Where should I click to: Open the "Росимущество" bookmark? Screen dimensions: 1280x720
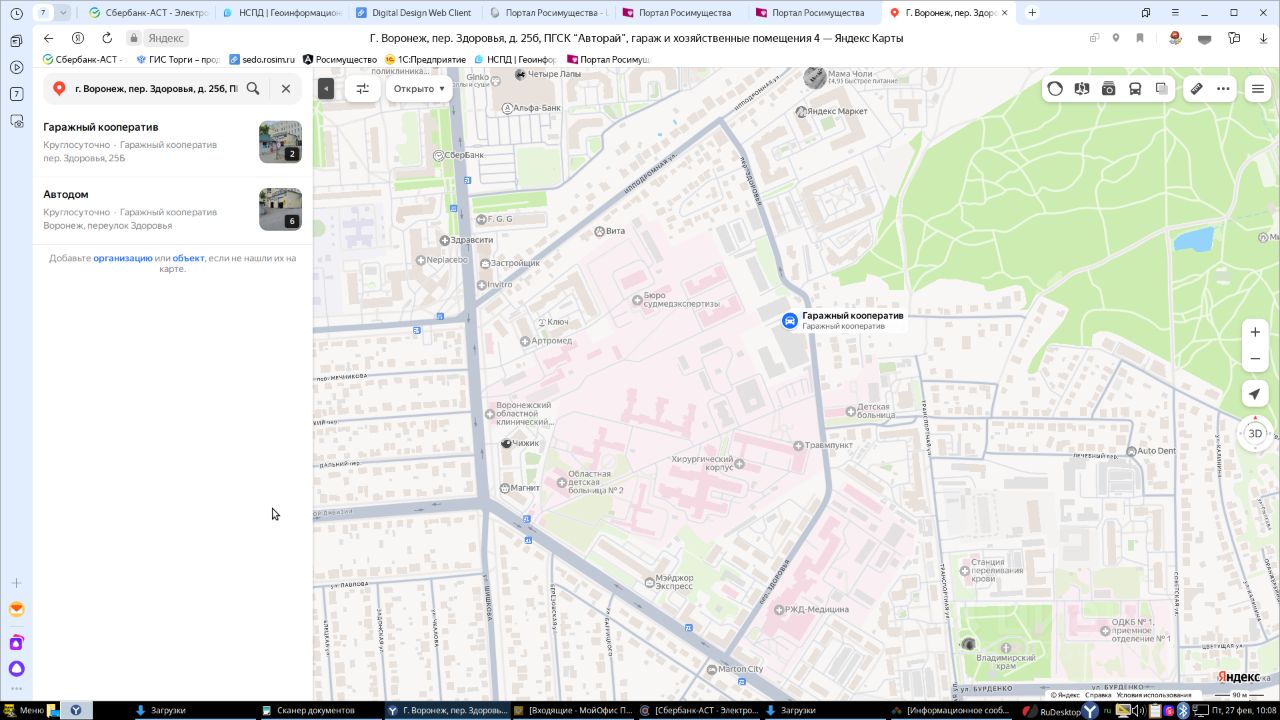pos(339,60)
